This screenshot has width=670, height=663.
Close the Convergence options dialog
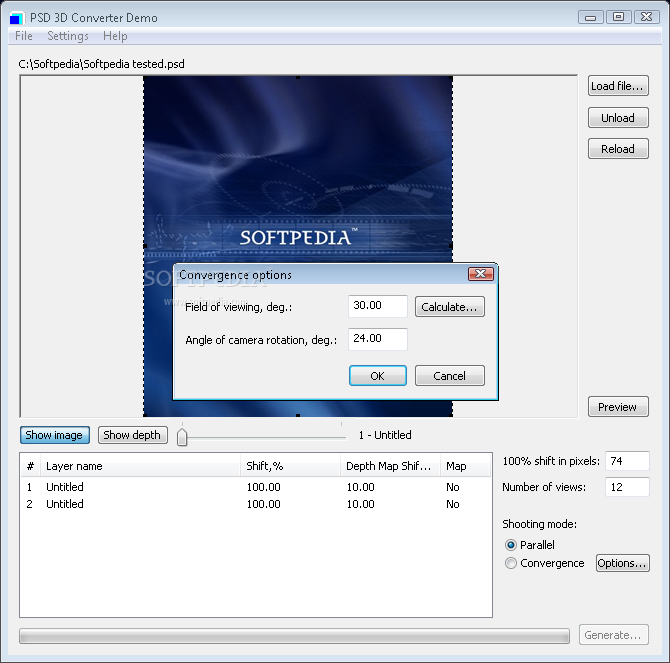(481, 274)
